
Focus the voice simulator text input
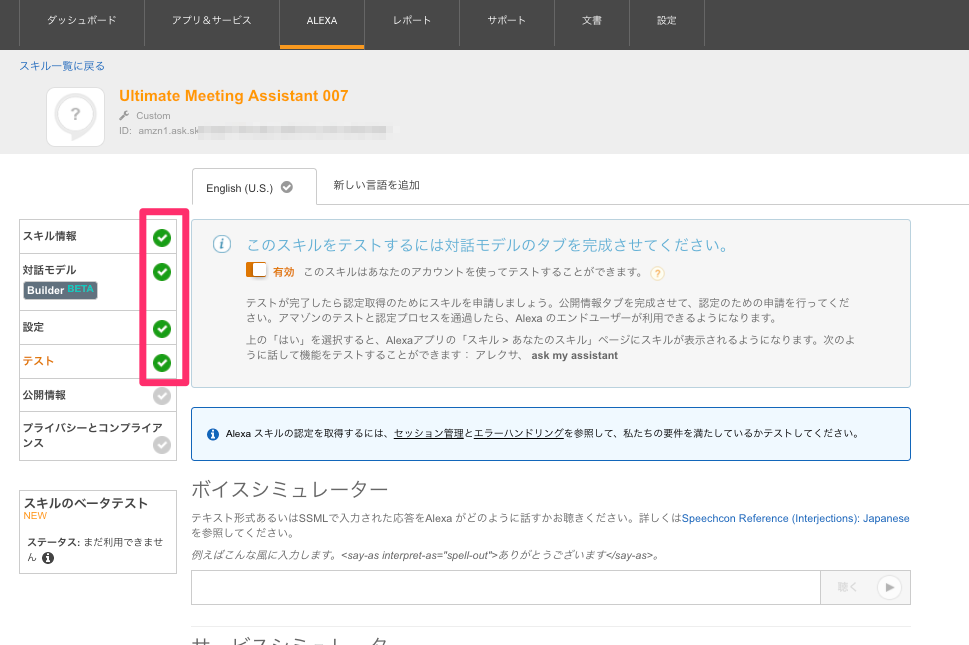[506, 588]
